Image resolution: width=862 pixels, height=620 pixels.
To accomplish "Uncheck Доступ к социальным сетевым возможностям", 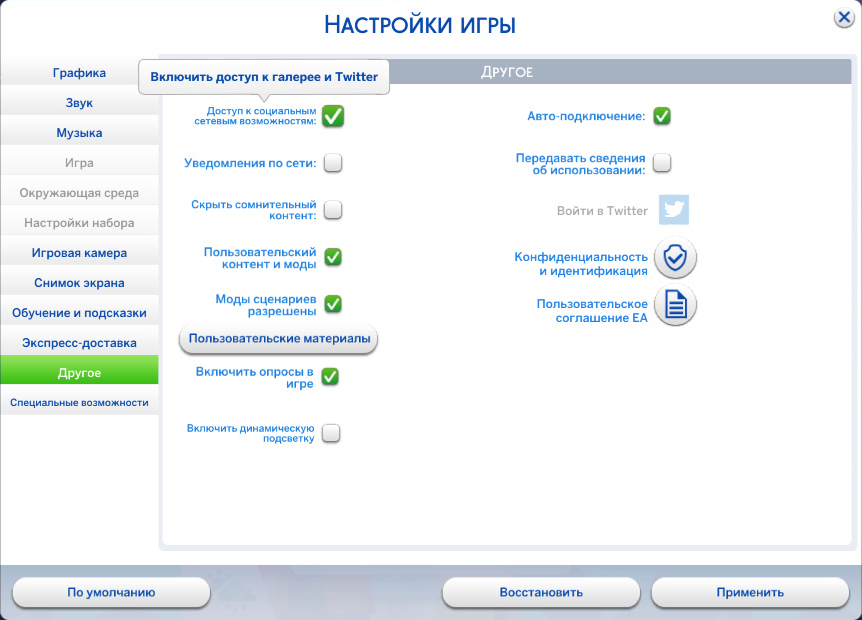I will [333, 116].
